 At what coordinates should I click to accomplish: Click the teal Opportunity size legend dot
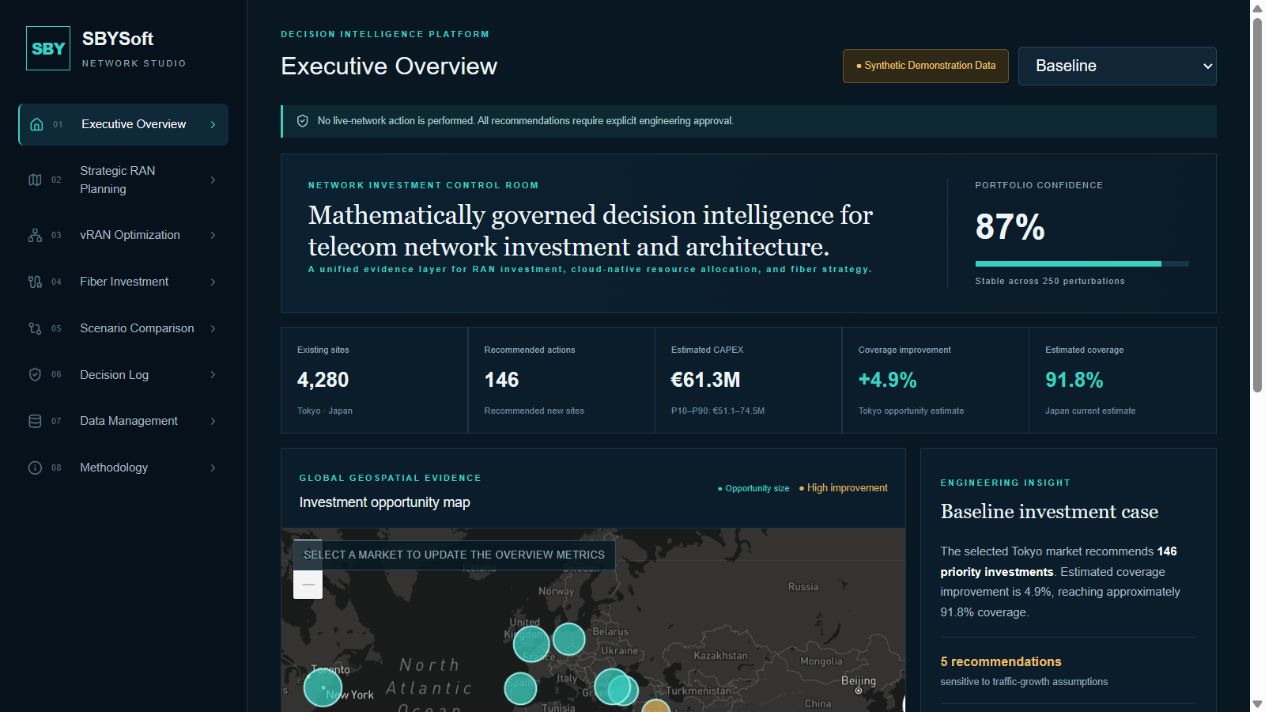tap(720, 489)
